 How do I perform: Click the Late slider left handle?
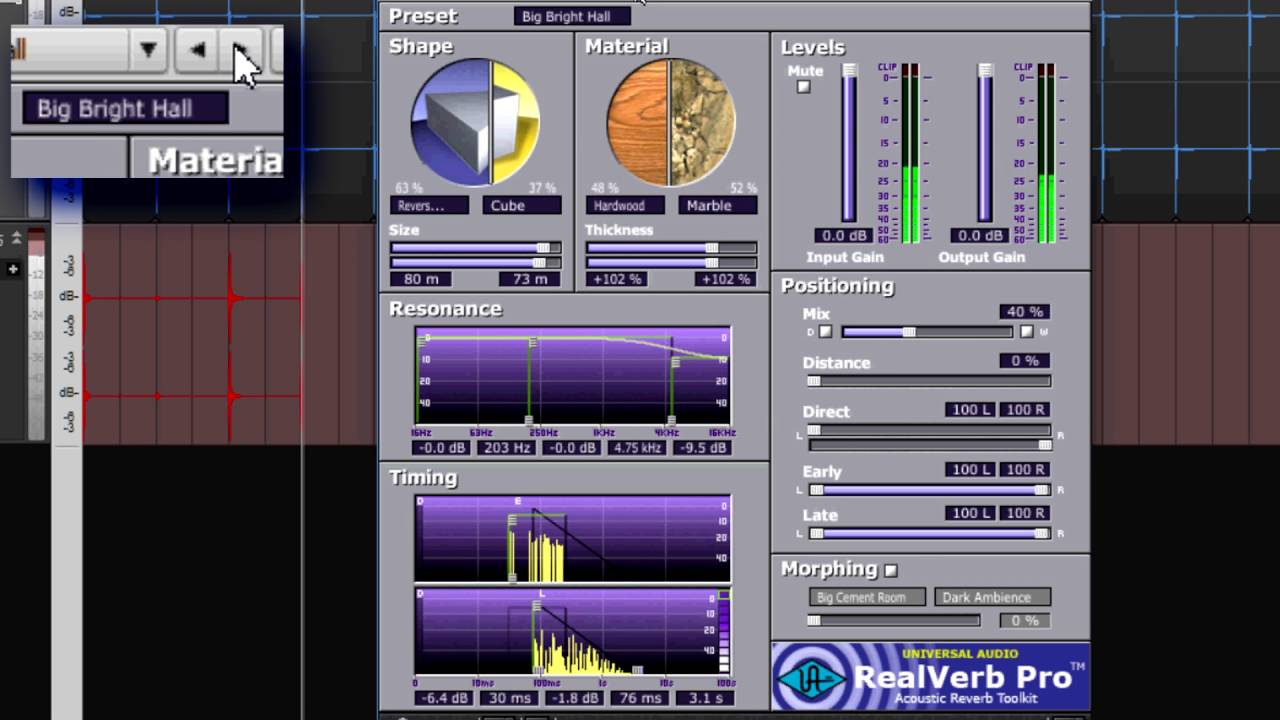pos(817,534)
